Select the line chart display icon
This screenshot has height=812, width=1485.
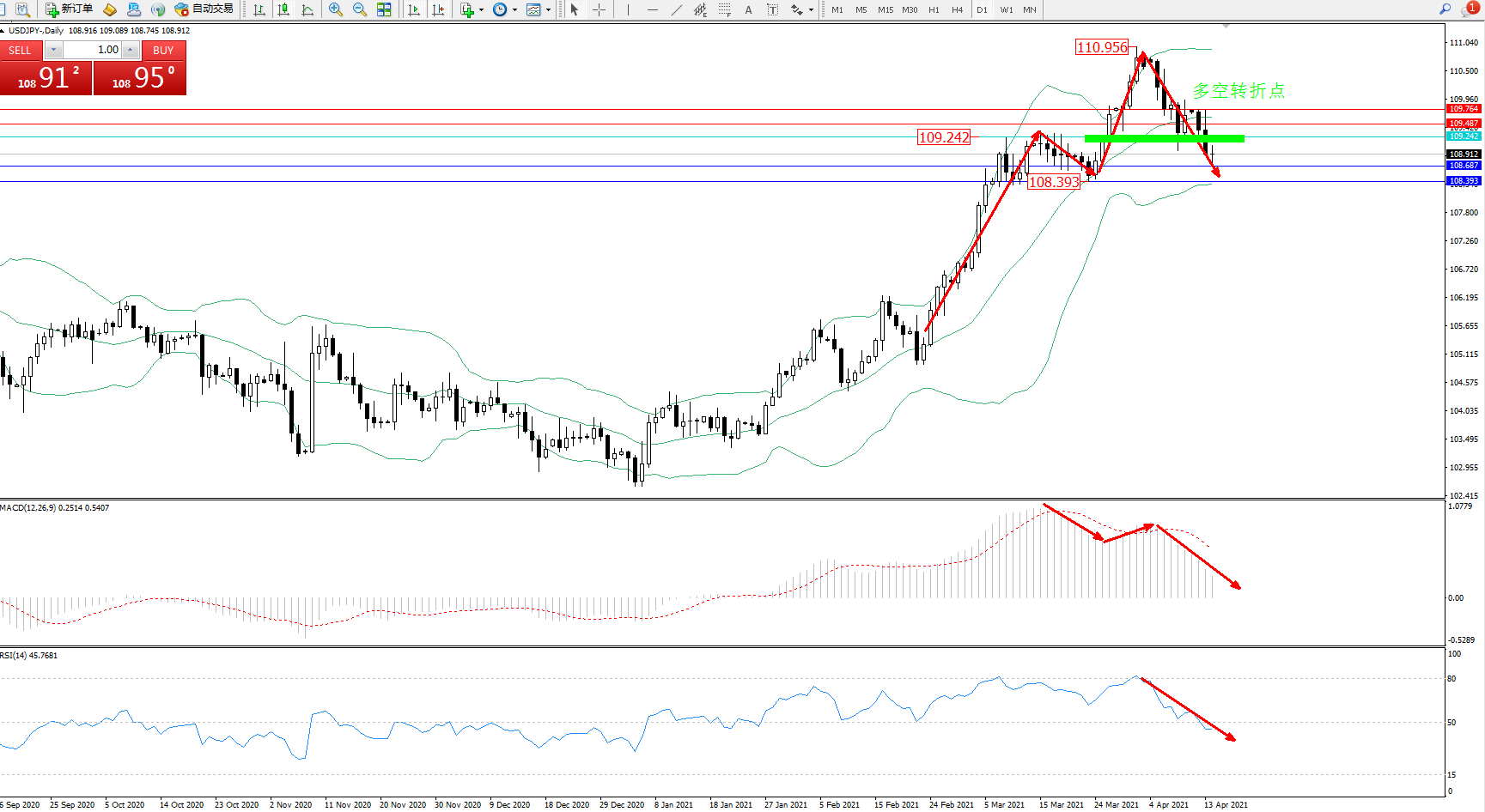[307, 9]
